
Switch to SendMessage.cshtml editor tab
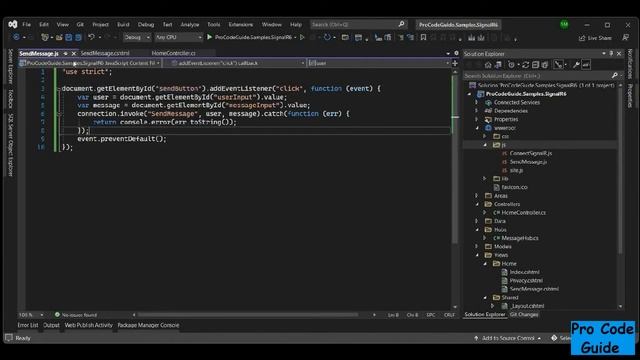[105, 53]
